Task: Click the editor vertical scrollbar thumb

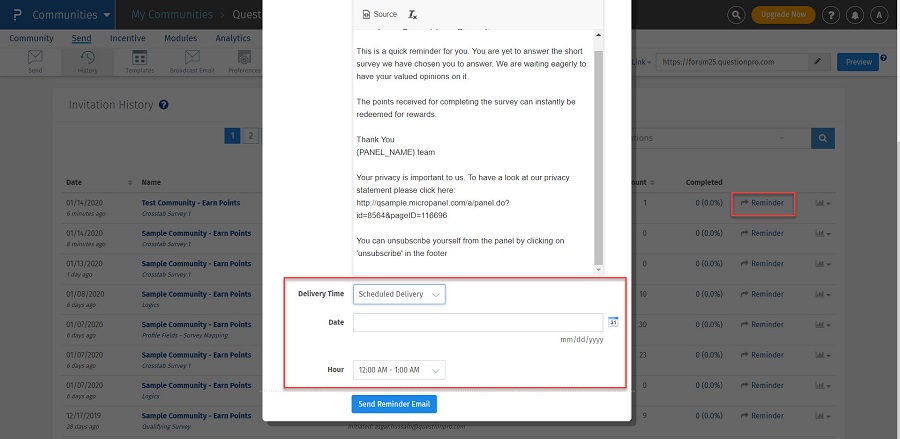Action: [599, 157]
